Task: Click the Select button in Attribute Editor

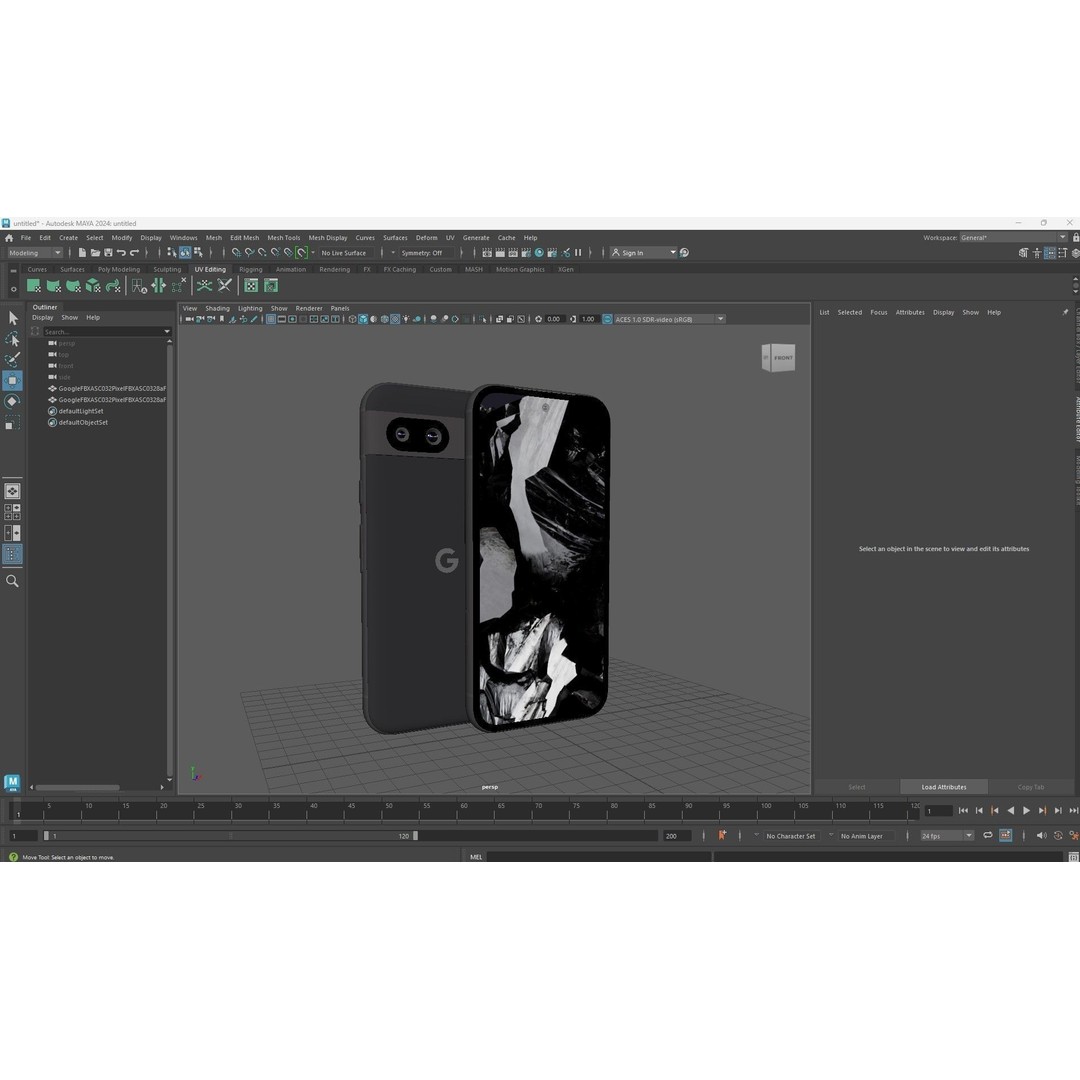Action: tap(857, 787)
